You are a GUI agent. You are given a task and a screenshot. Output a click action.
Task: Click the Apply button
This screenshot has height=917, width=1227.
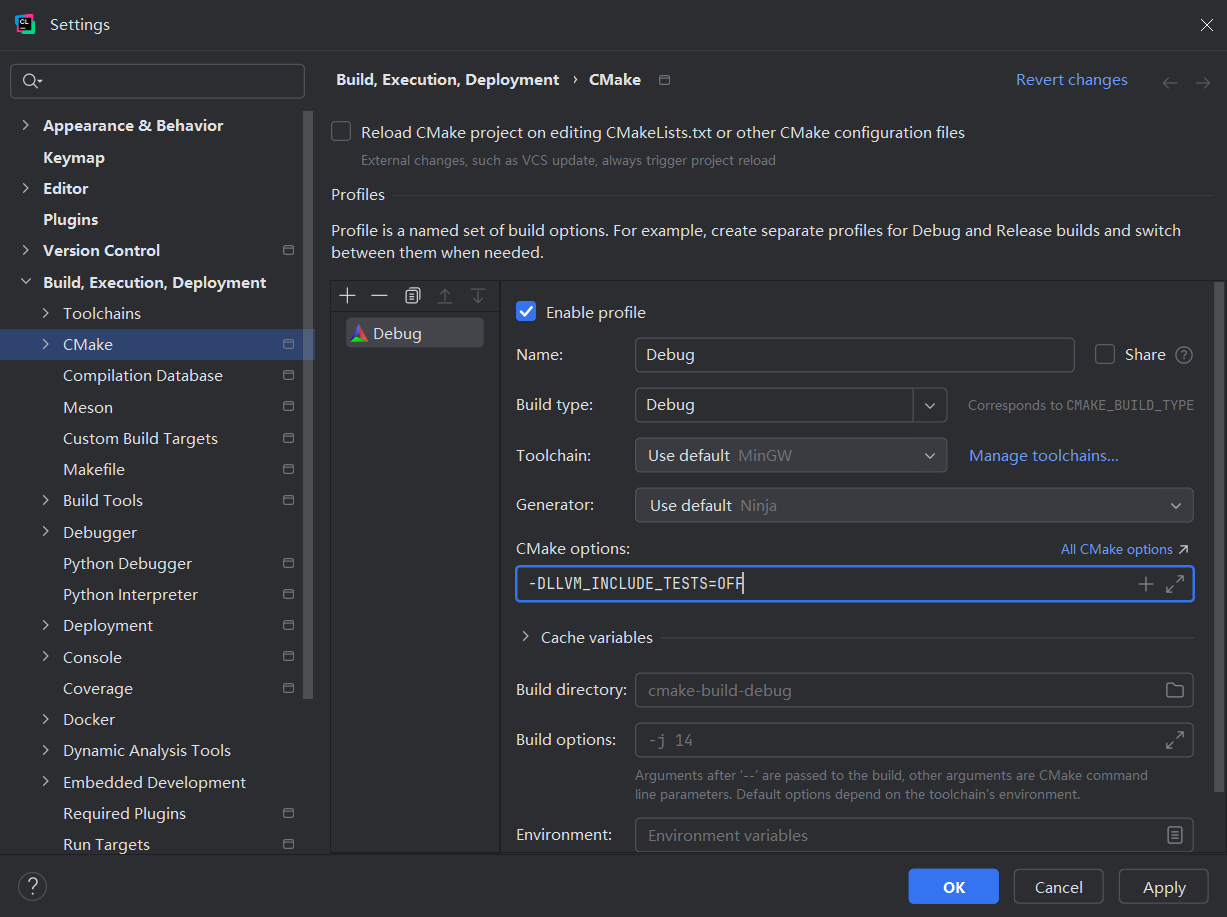(x=1164, y=887)
